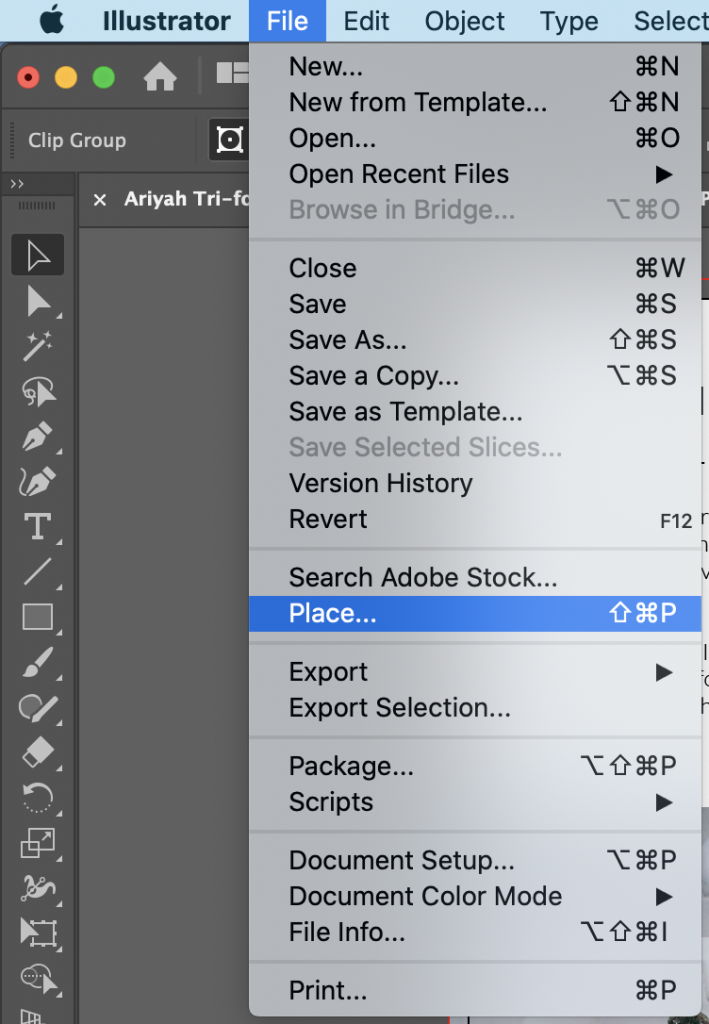Select the Rotate tool
709x1024 pixels.
(38, 797)
